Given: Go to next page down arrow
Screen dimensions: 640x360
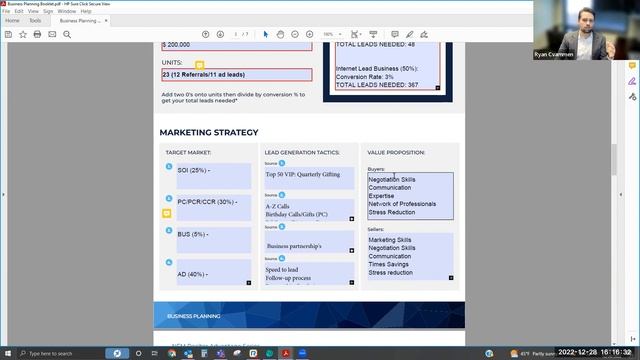Looking at the screenshot, I should [x=220, y=34].
